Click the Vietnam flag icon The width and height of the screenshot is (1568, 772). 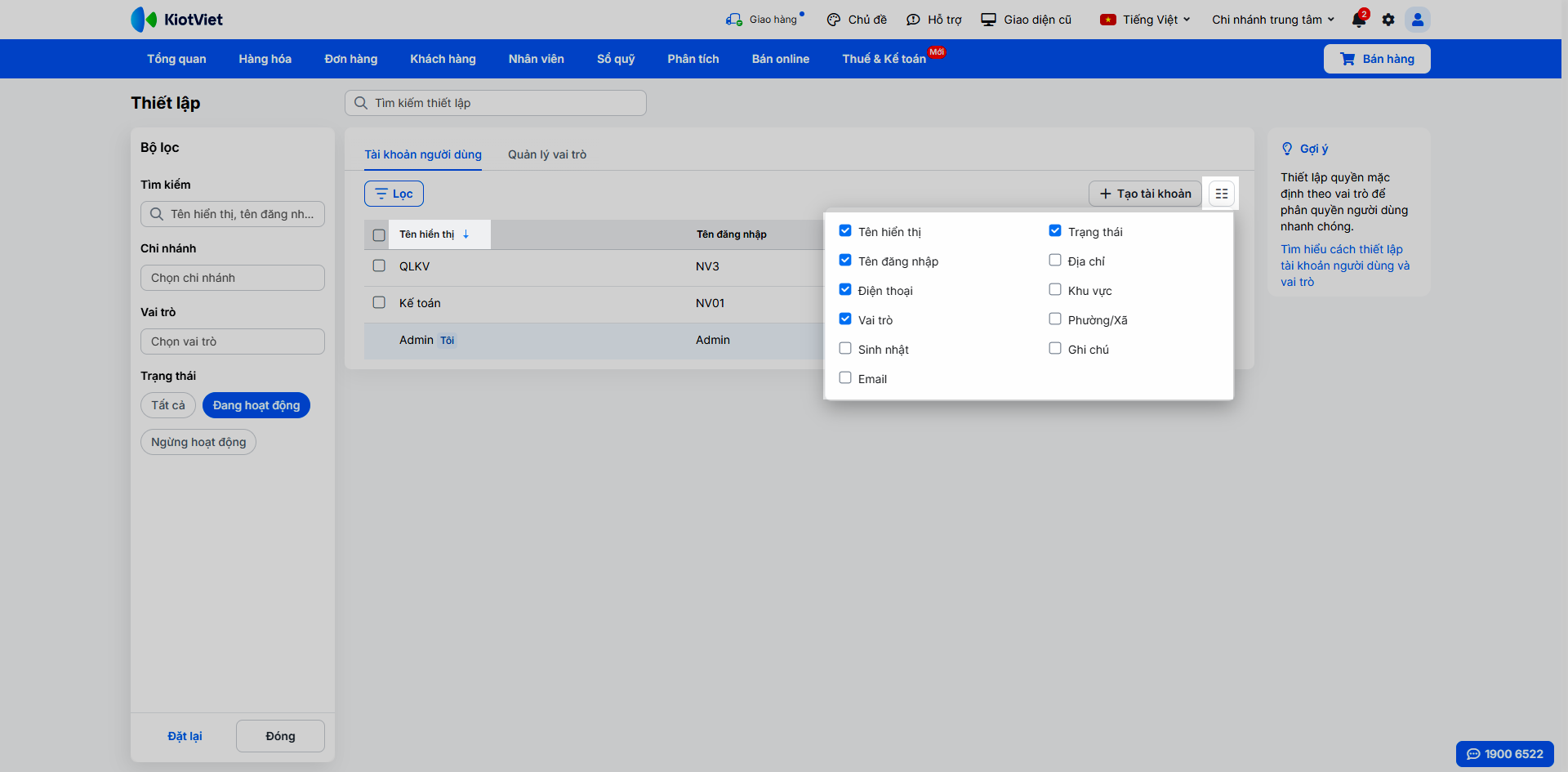click(x=1108, y=20)
